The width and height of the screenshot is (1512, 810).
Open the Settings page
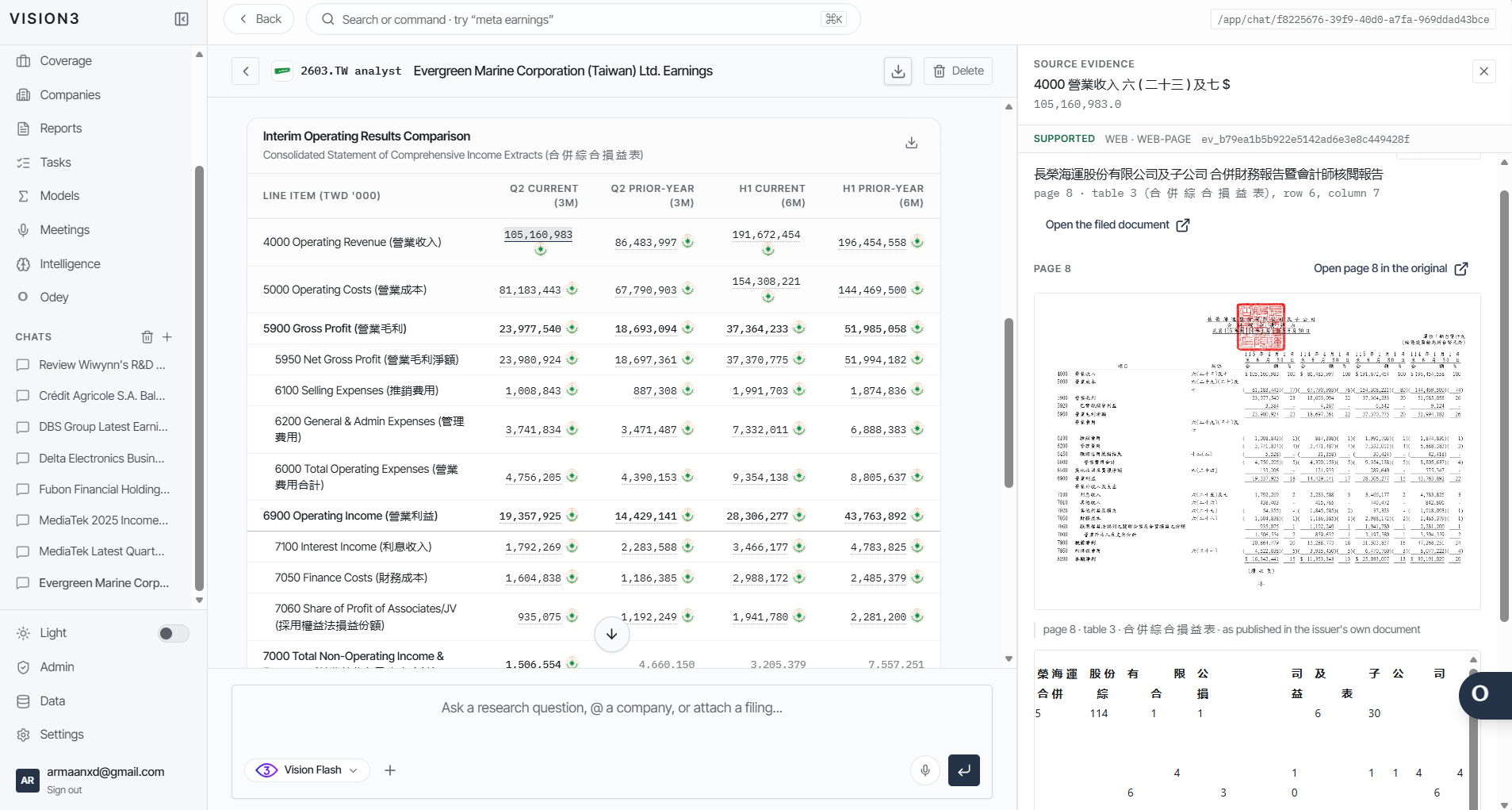(62, 735)
